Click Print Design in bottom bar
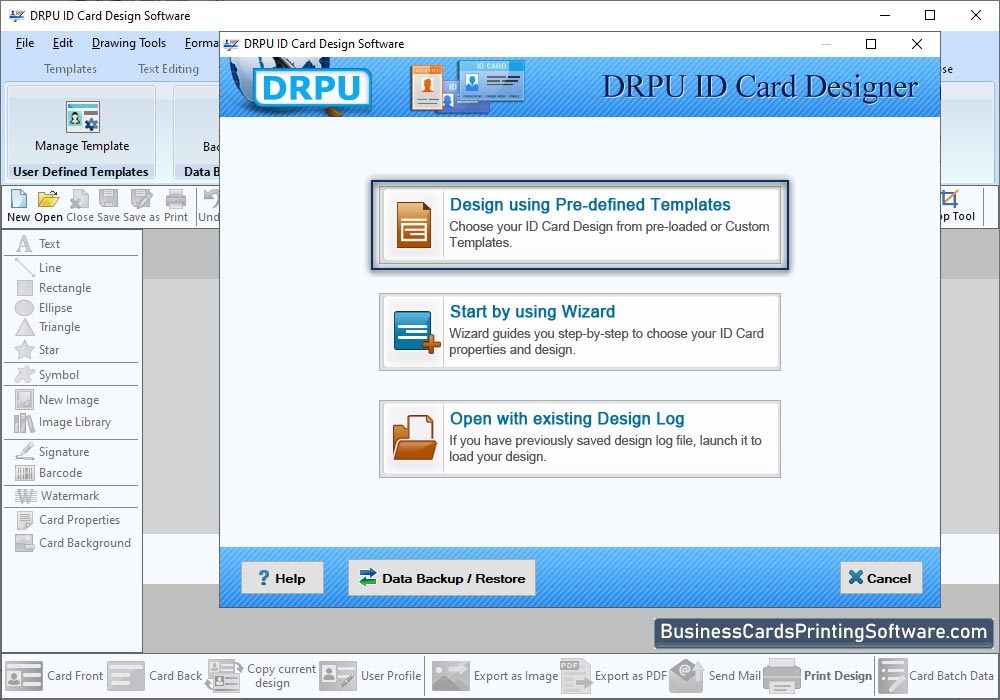Screen dimensions: 1000x700 [x=818, y=676]
